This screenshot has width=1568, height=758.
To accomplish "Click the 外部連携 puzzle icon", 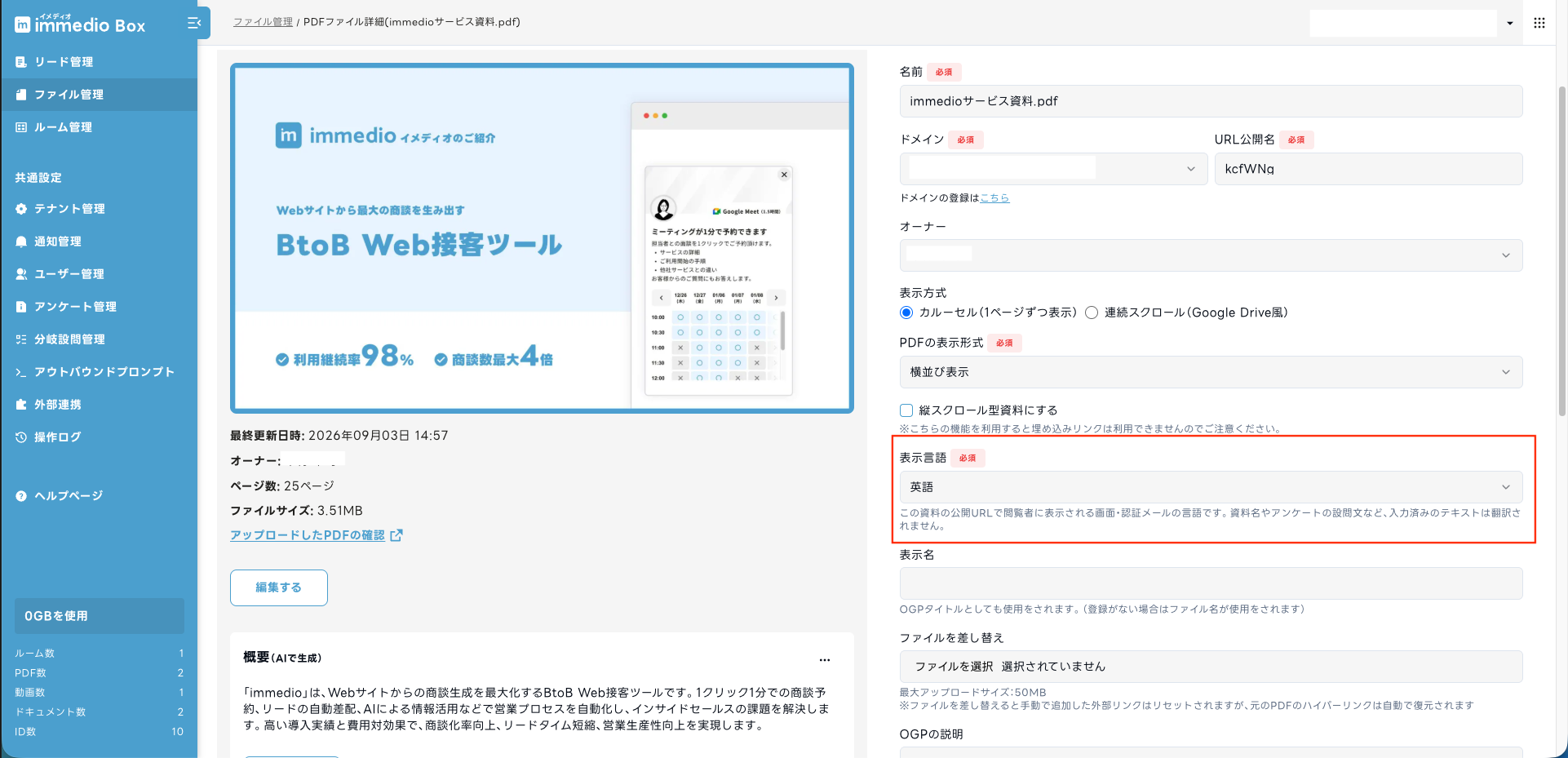I will [21, 405].
